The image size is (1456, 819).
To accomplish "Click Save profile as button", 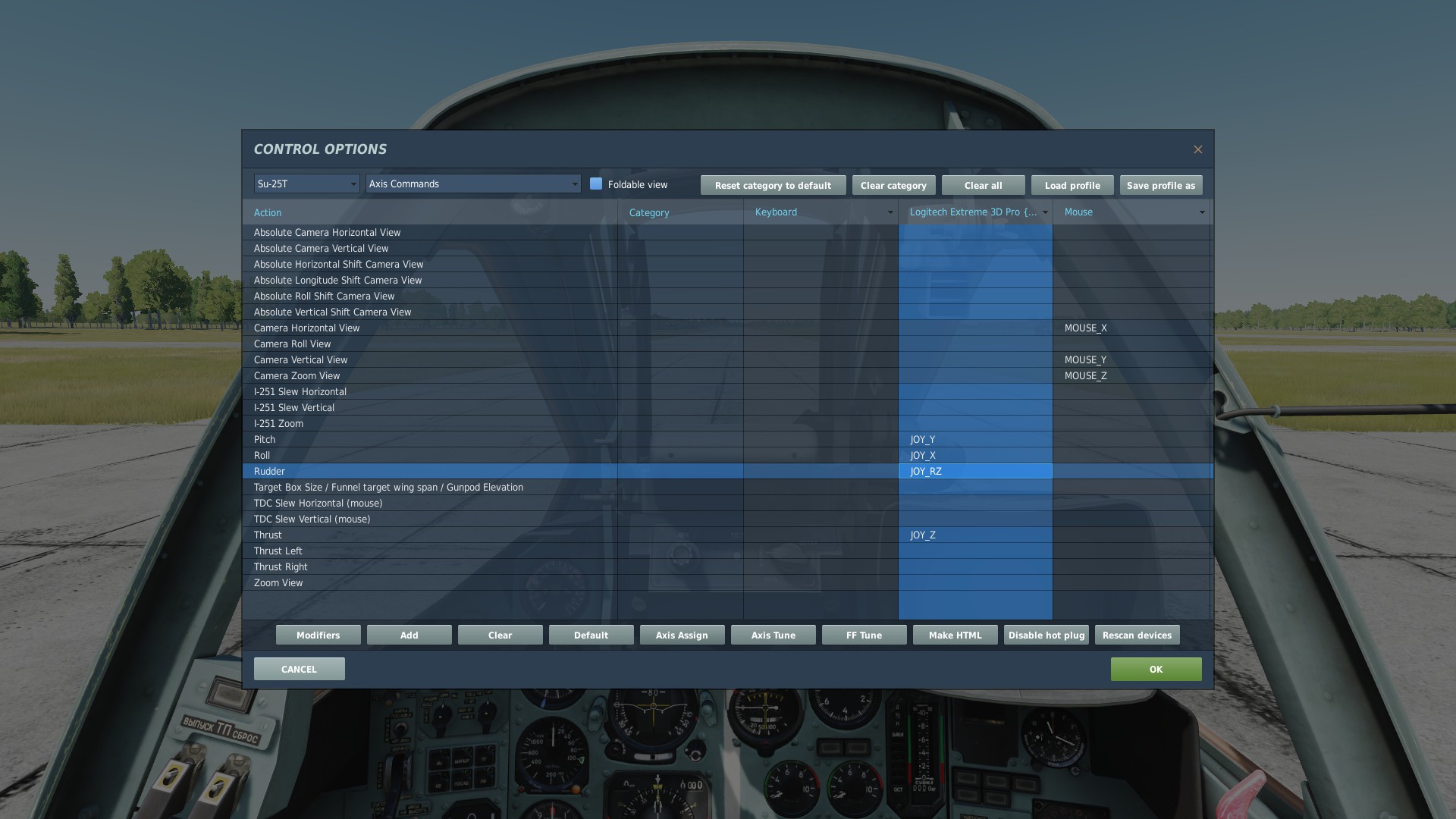I will (x=1160, y=186).
